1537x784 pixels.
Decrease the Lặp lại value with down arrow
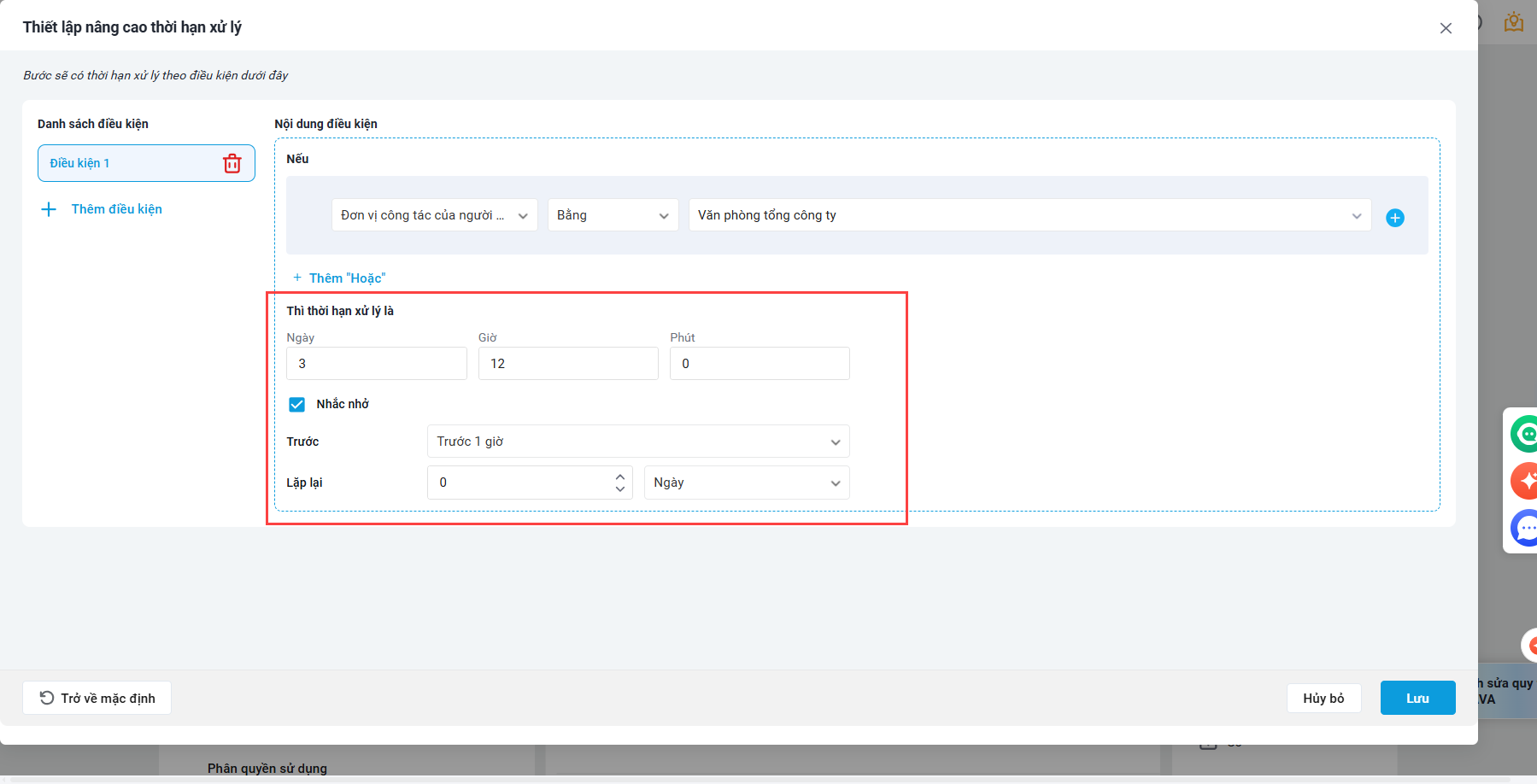(620, 489)
